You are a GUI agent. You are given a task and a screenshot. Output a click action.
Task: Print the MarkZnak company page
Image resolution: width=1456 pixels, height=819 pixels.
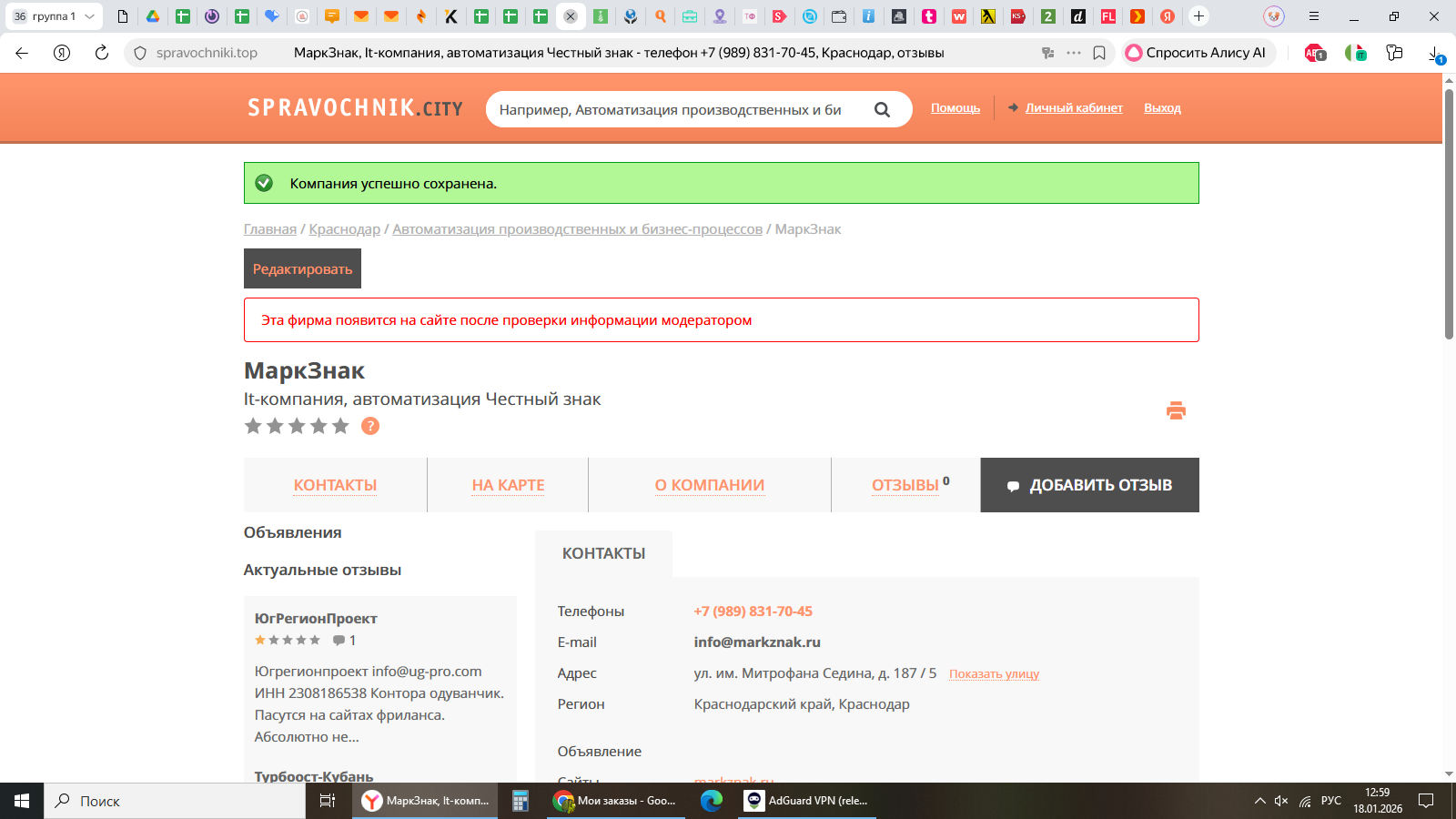pyautogui.click(x=1176, y=410)
